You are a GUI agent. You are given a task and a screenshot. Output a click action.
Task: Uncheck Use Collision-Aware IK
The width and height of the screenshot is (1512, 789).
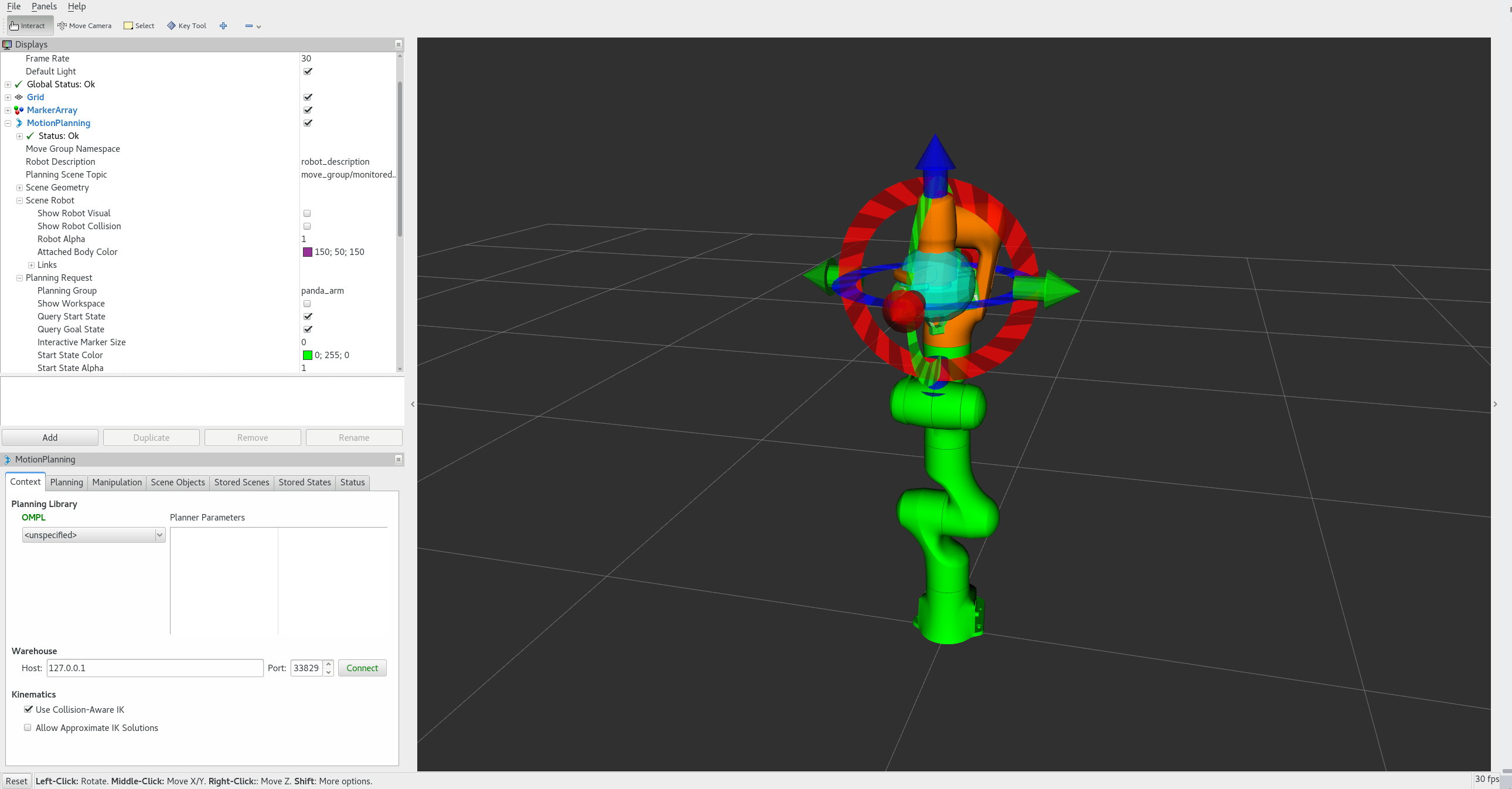coord(28,709)
